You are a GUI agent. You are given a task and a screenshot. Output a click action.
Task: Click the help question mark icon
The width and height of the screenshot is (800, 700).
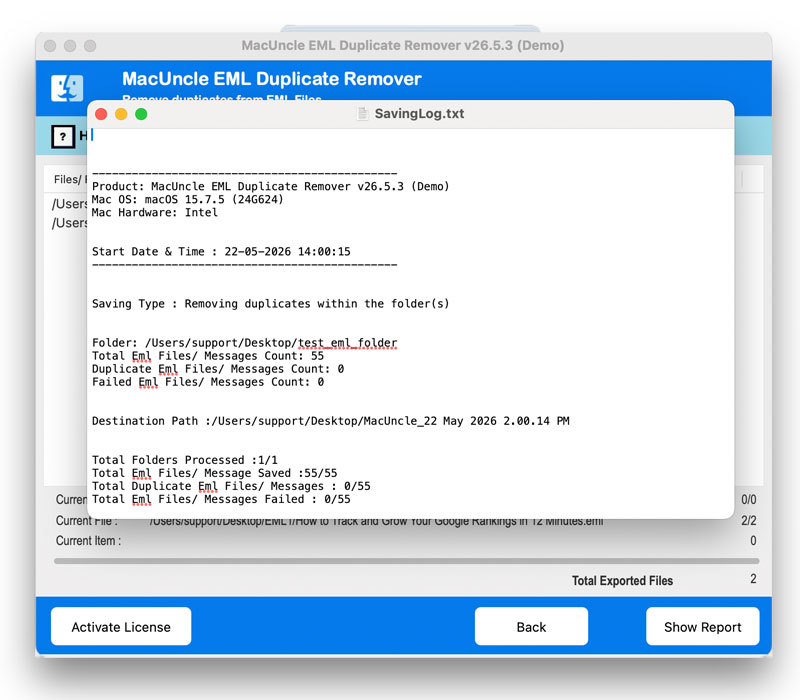(63, 136)
